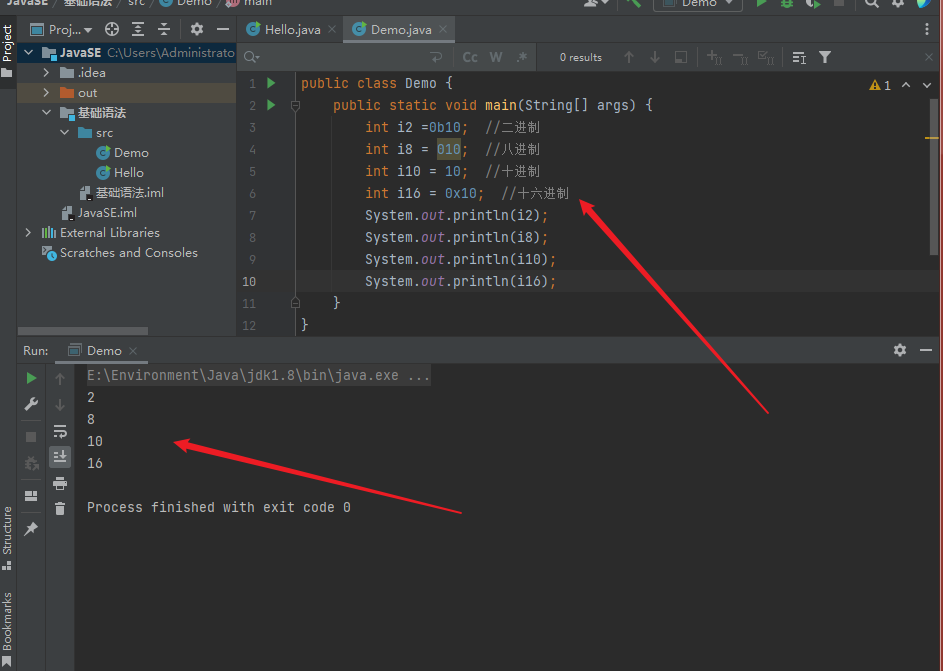
Task: Collapse the src folder
Action: pos(64,132)
